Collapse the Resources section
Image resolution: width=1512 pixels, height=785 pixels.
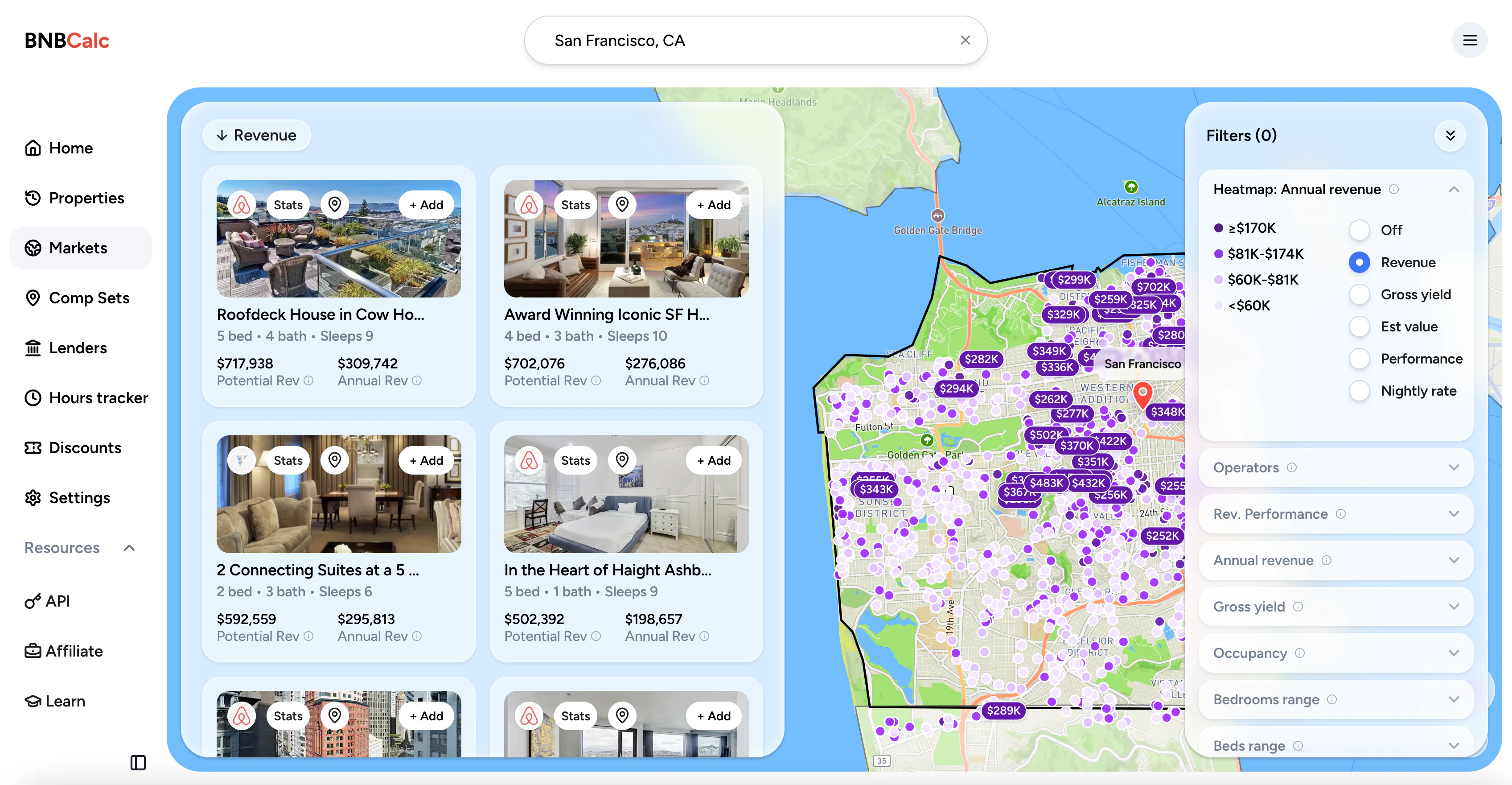tap(129, 548)
